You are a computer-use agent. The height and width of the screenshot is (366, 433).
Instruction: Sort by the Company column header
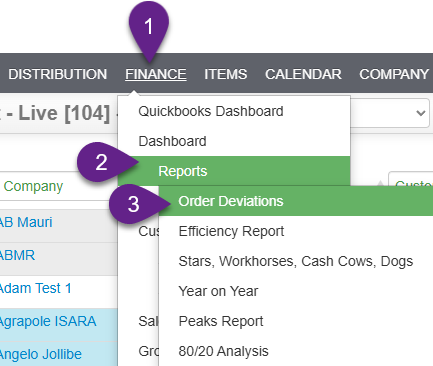coord(33,186)
